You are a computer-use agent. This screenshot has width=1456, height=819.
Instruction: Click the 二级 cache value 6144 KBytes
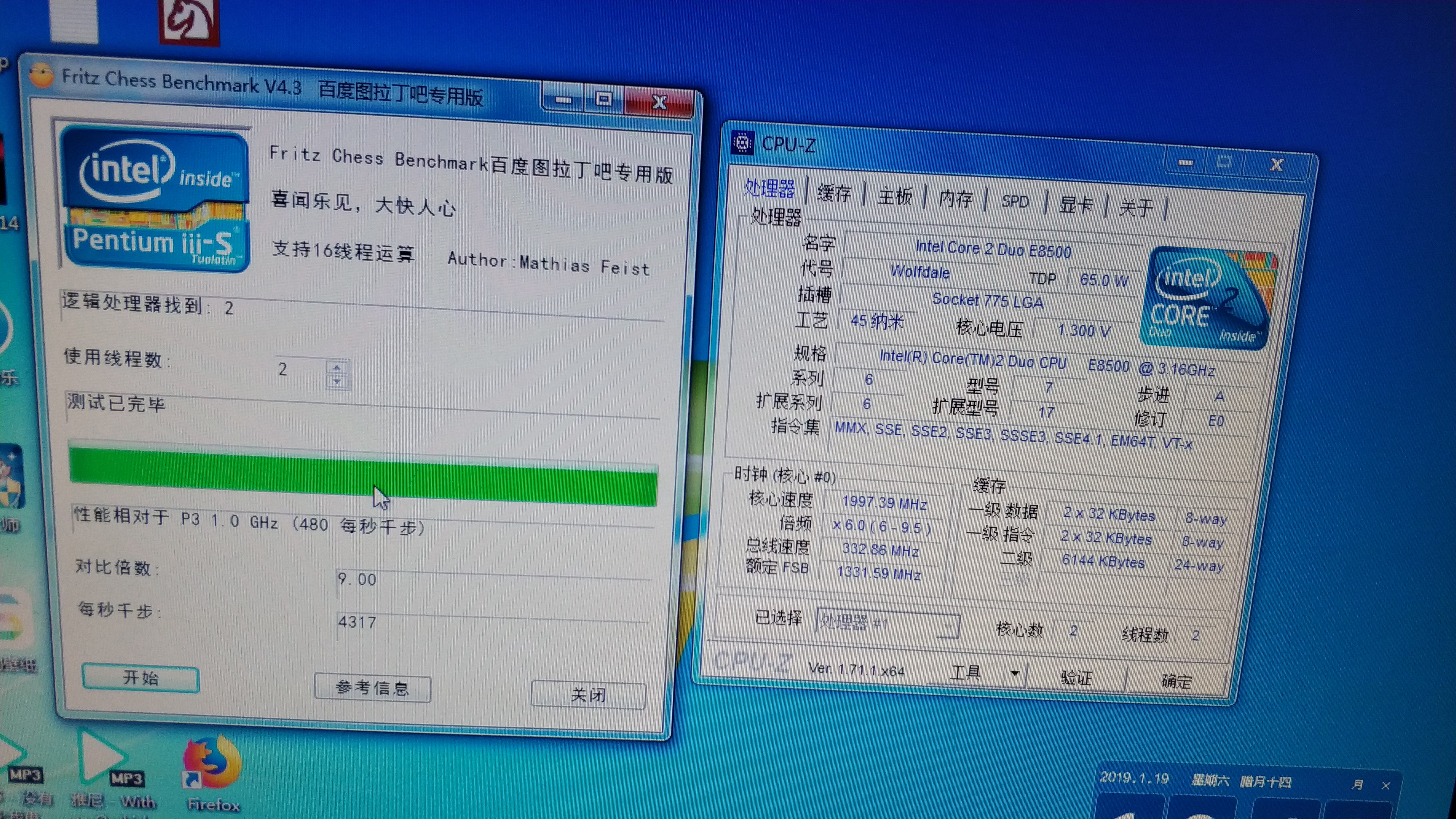click(x=1103, y=561)
